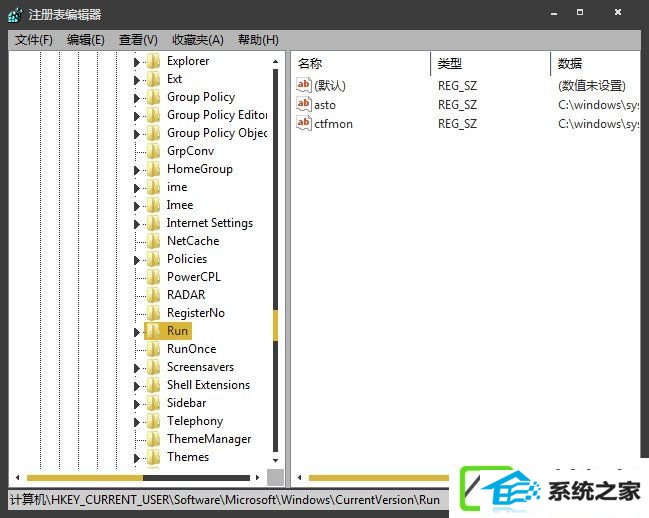Click the NetCache folder icon
This screenshot has height=518, width=649.
(x=154, y=241)
